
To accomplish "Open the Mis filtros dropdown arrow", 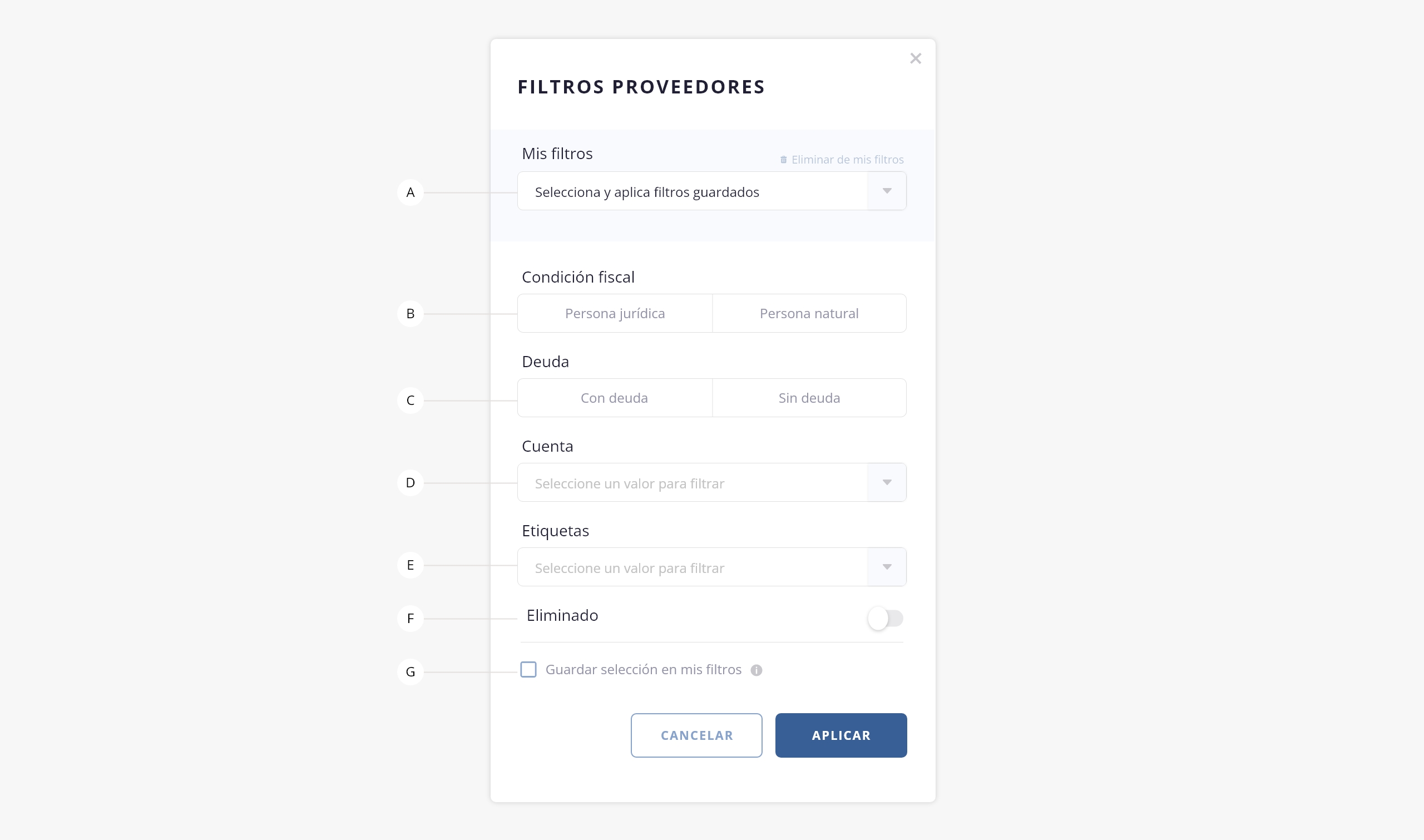I will [887, 191].
